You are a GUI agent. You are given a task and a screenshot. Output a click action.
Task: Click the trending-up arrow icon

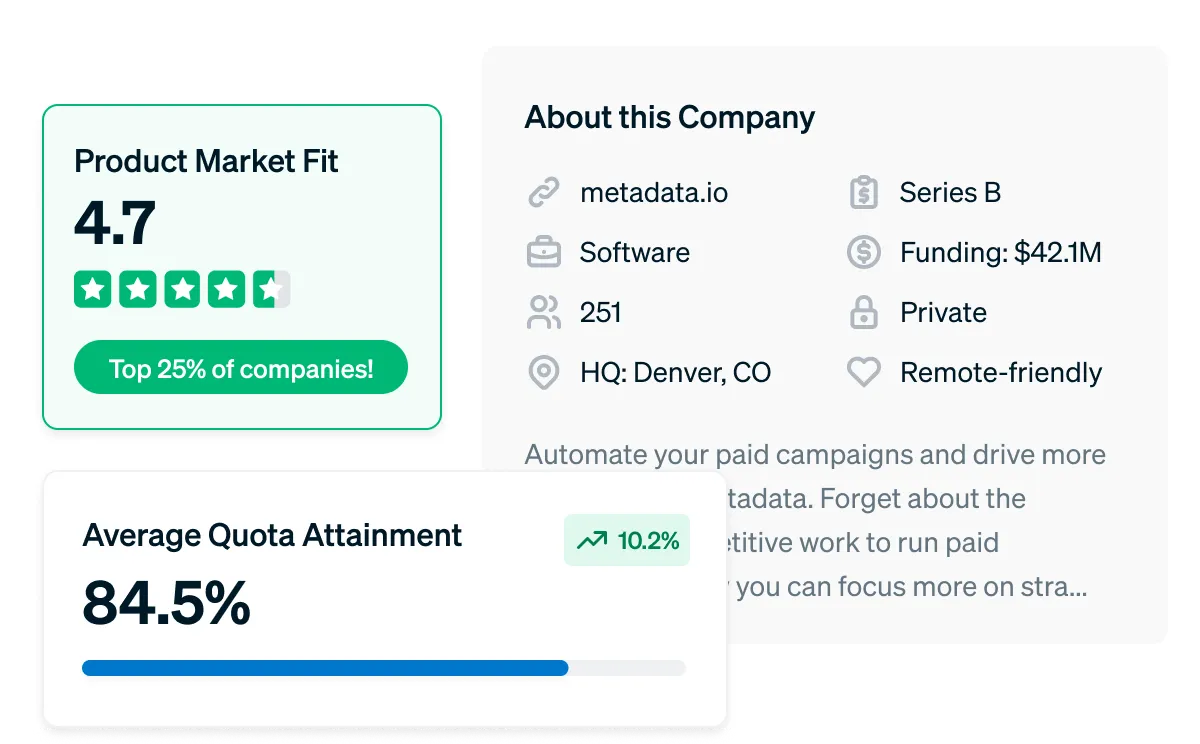click(x=591, y=541)
